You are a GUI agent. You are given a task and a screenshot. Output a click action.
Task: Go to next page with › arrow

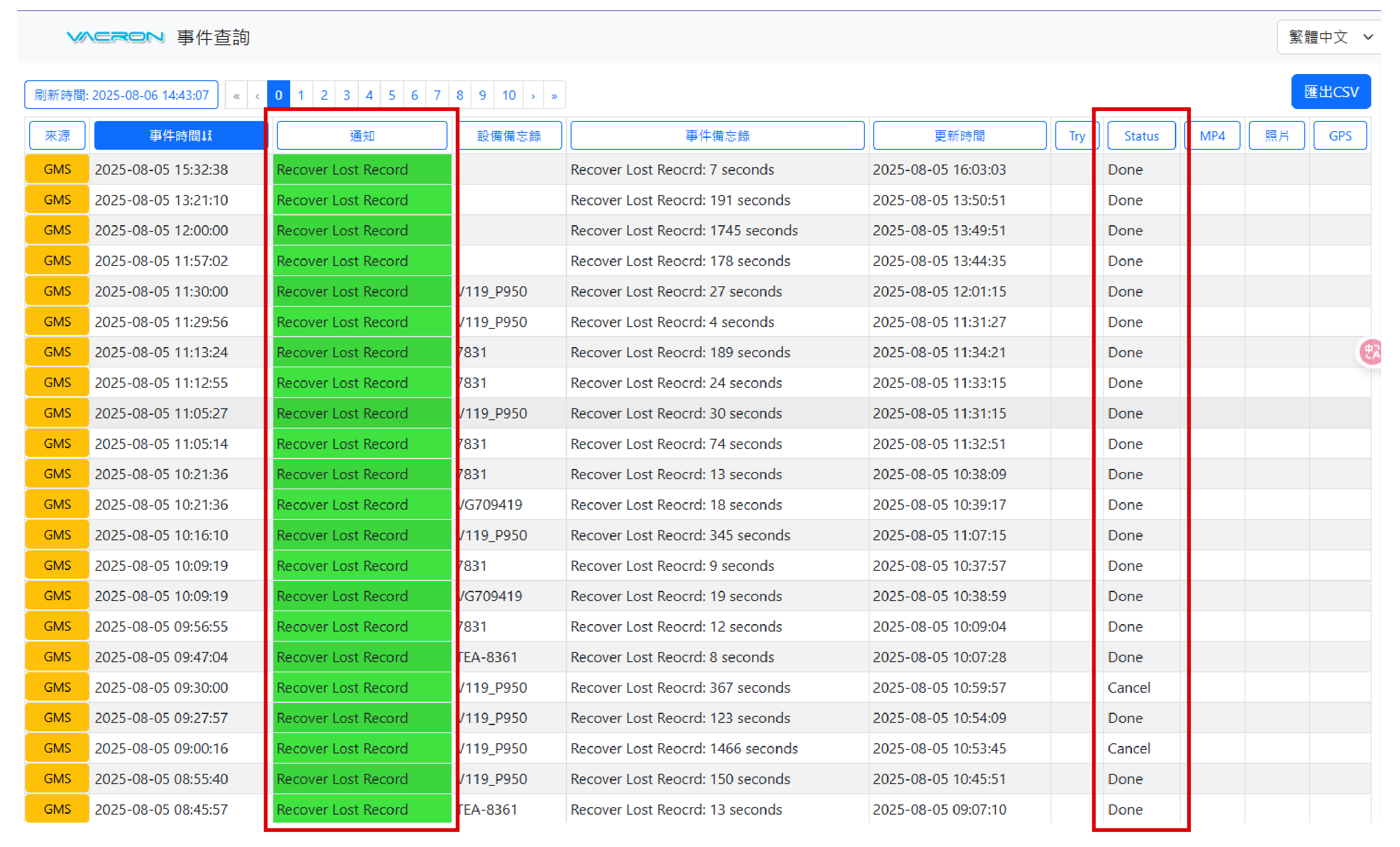[533, 95]
